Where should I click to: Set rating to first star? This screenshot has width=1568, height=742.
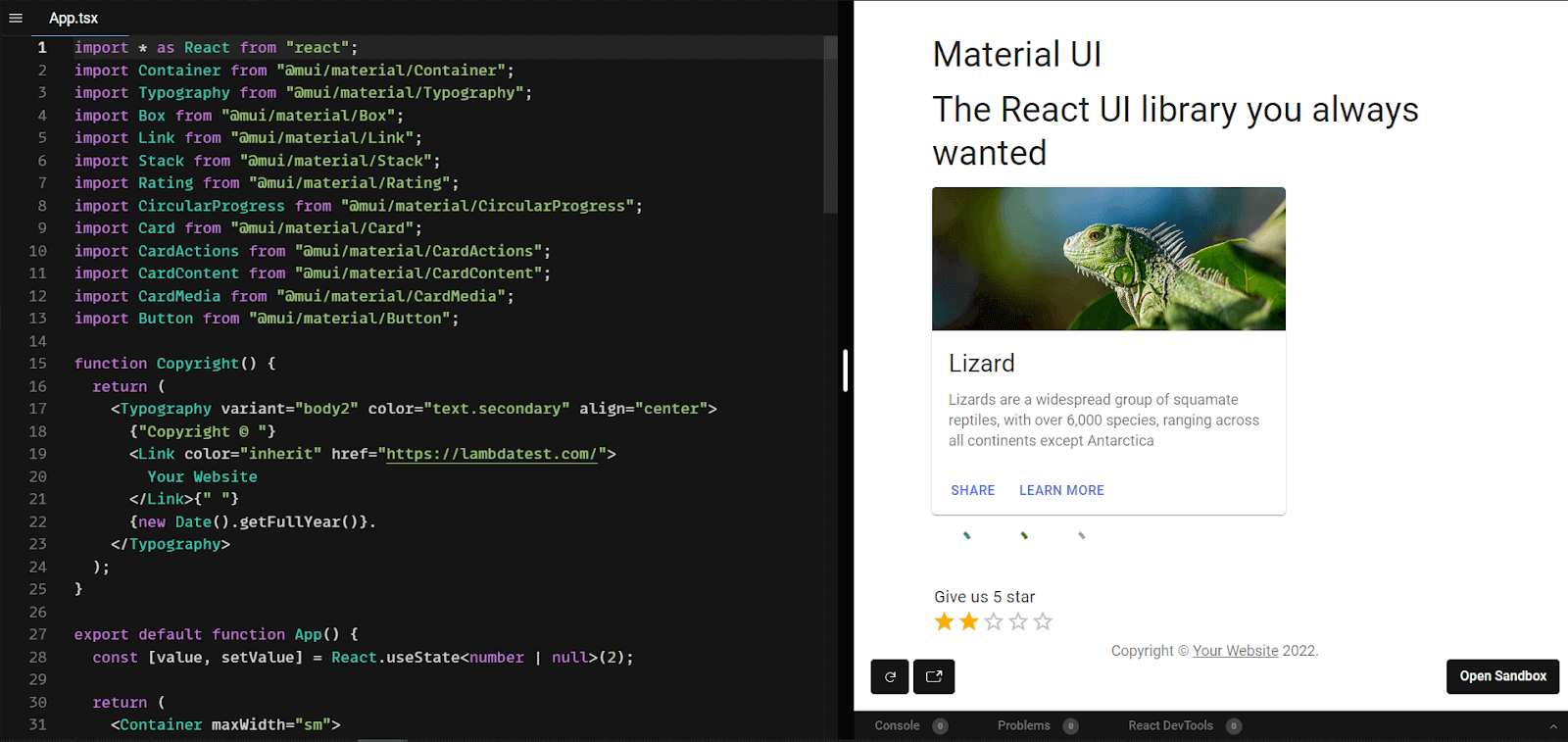click(x=944, y=621)
